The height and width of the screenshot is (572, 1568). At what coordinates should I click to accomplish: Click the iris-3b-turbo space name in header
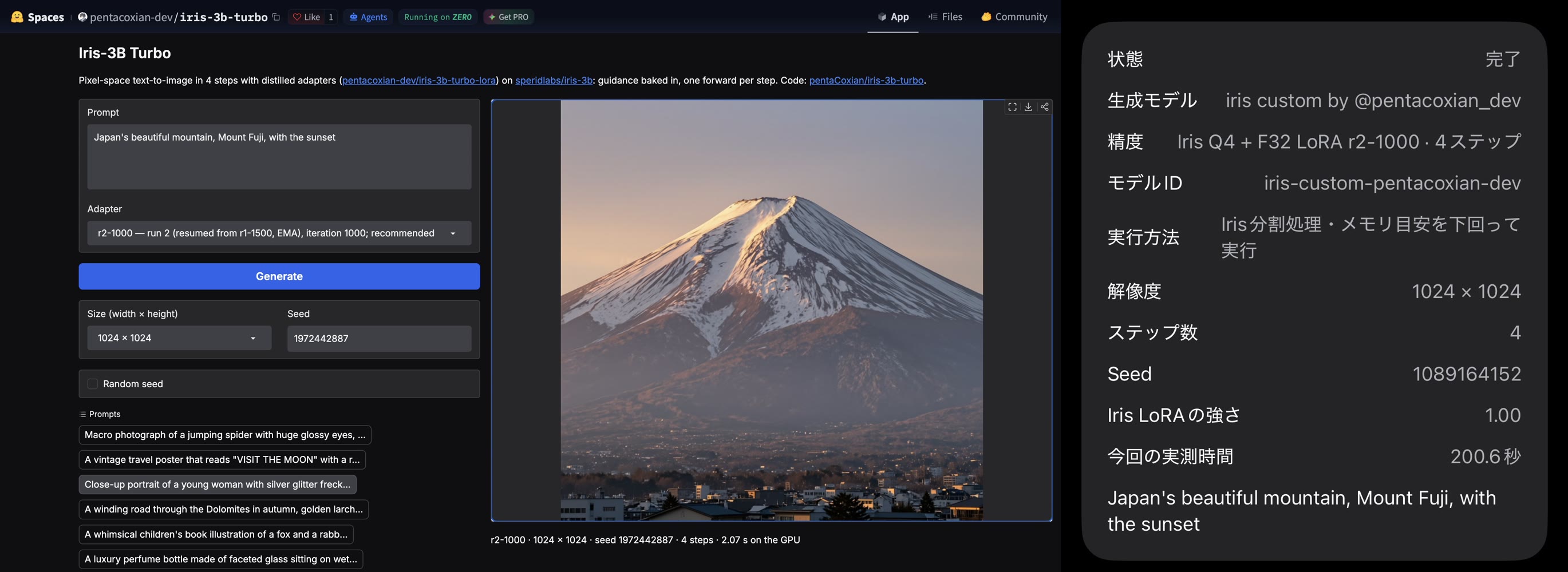tap(223, 17)
